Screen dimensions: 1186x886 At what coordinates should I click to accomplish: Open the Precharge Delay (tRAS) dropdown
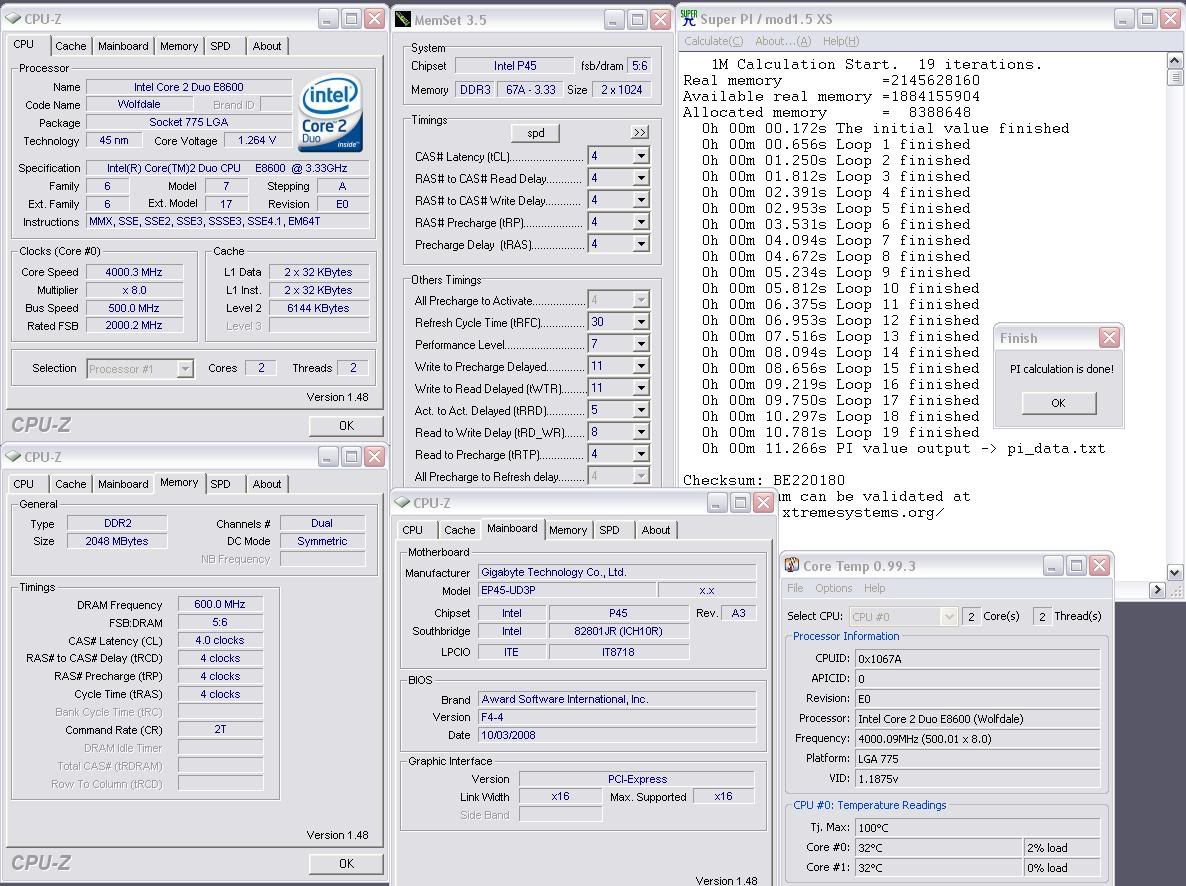pos(641,244)
